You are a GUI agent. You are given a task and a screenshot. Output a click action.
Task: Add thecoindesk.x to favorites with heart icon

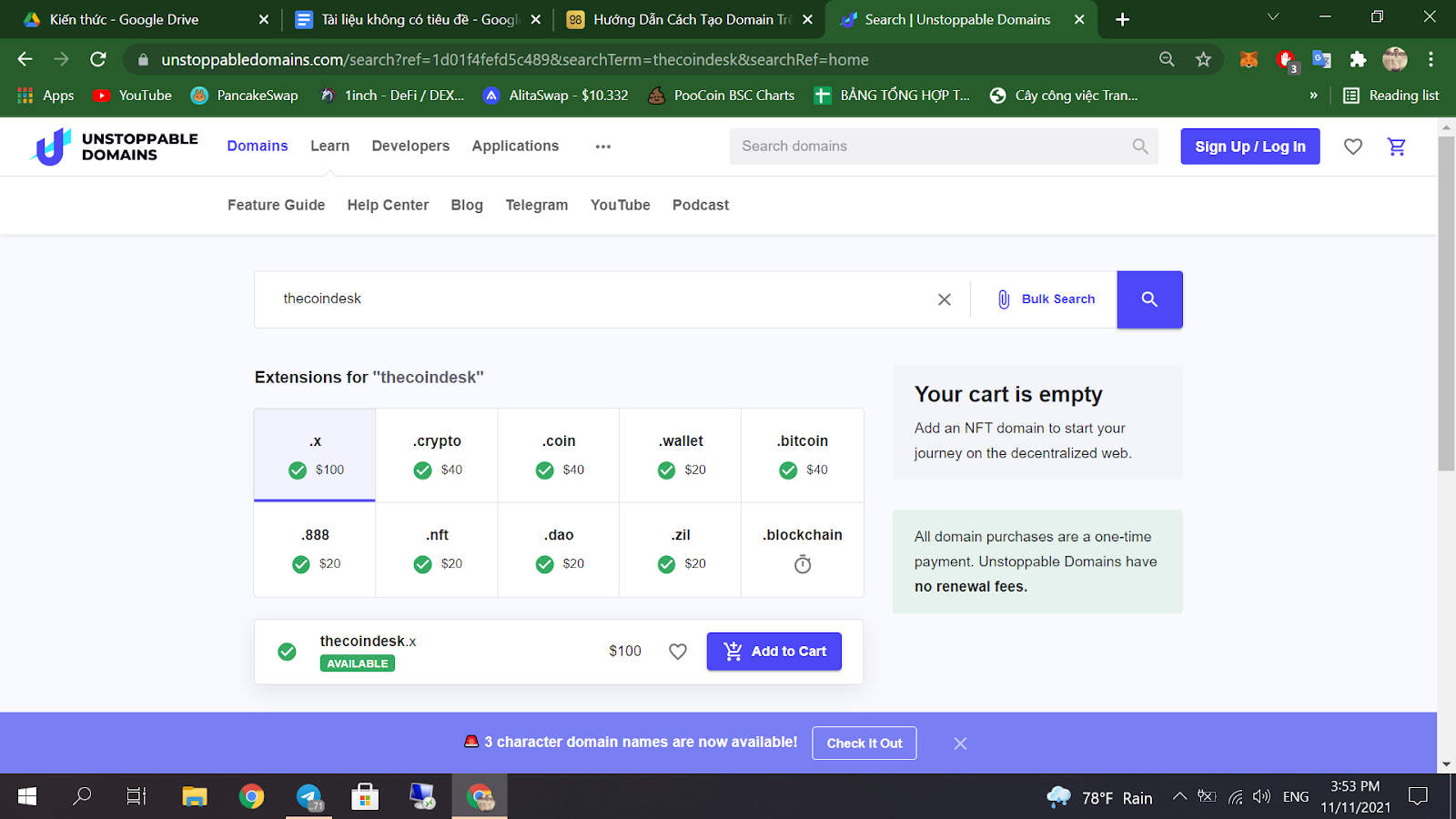tap(678, 652)
